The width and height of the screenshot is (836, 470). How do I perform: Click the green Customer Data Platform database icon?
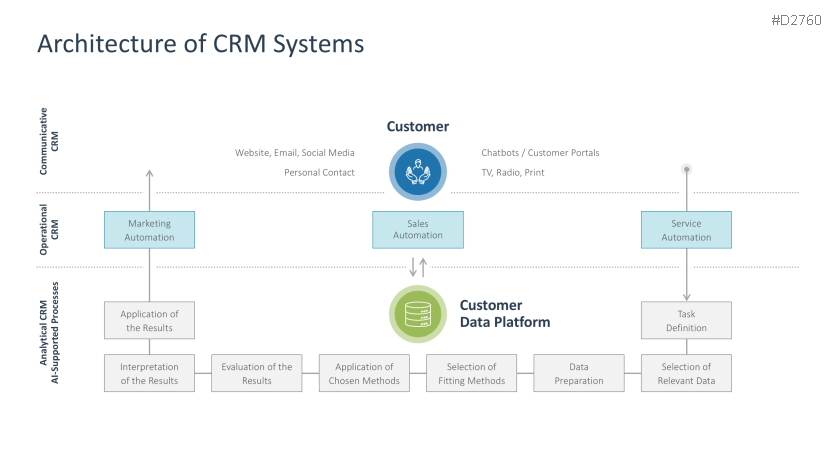tap(417, 314)
